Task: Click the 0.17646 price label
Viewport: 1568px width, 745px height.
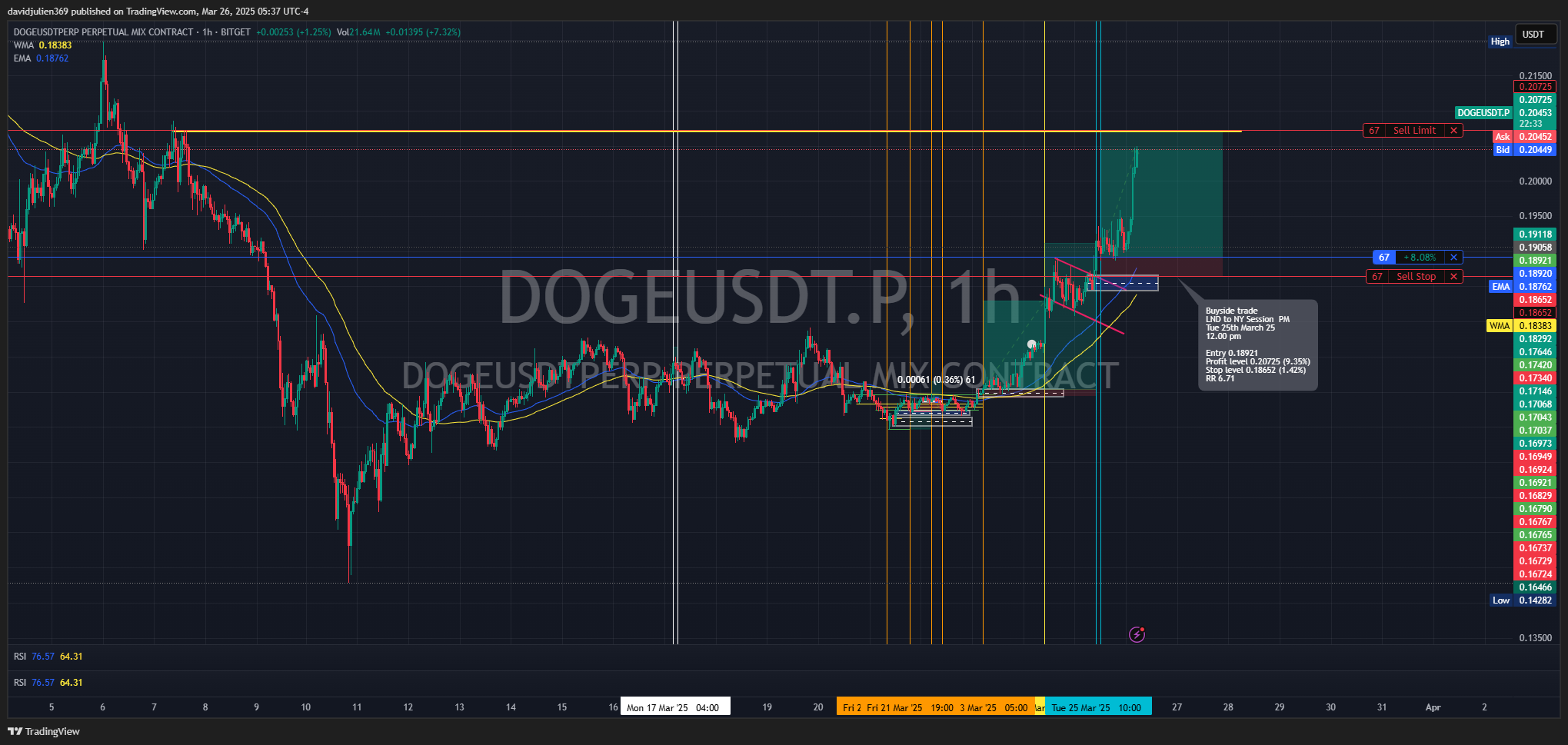Action: coord(1535,352)
